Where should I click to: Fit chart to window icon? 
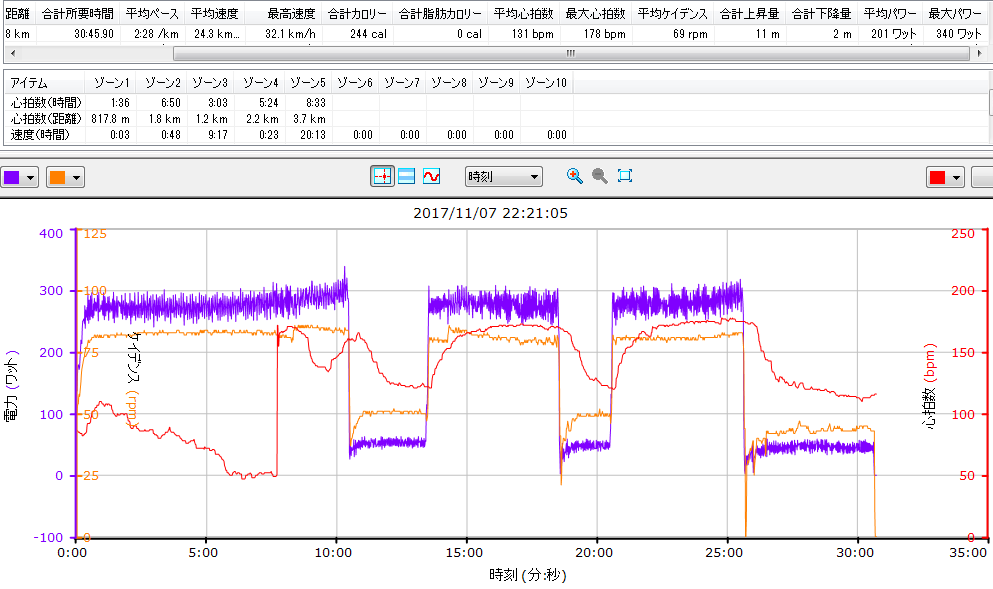coord(625,176)
